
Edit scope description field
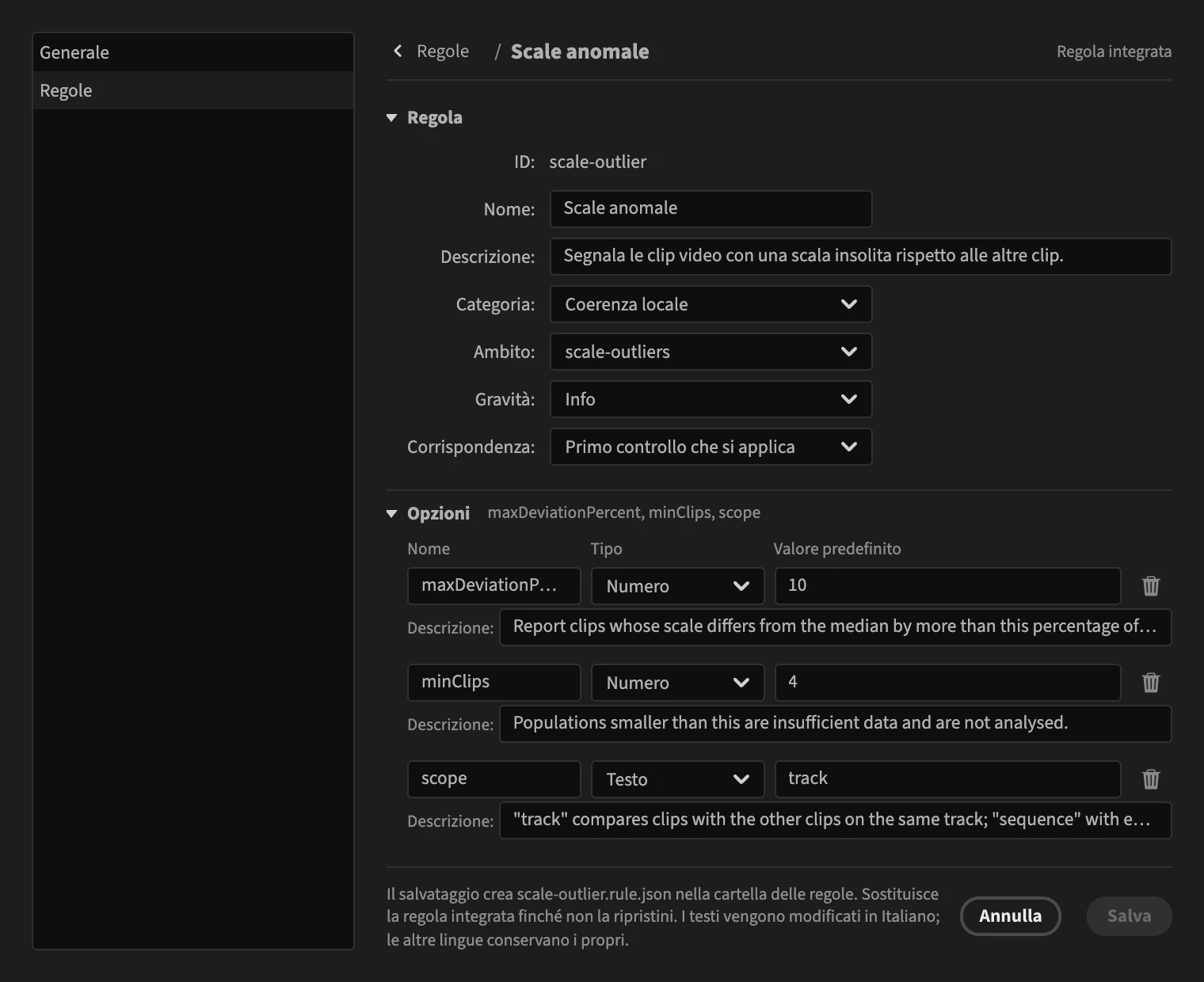point(836,820)
